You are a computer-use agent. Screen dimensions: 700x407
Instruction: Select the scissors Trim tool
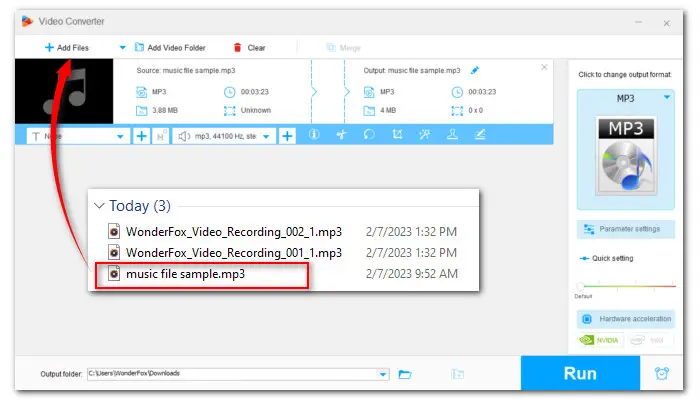(342, 134)
